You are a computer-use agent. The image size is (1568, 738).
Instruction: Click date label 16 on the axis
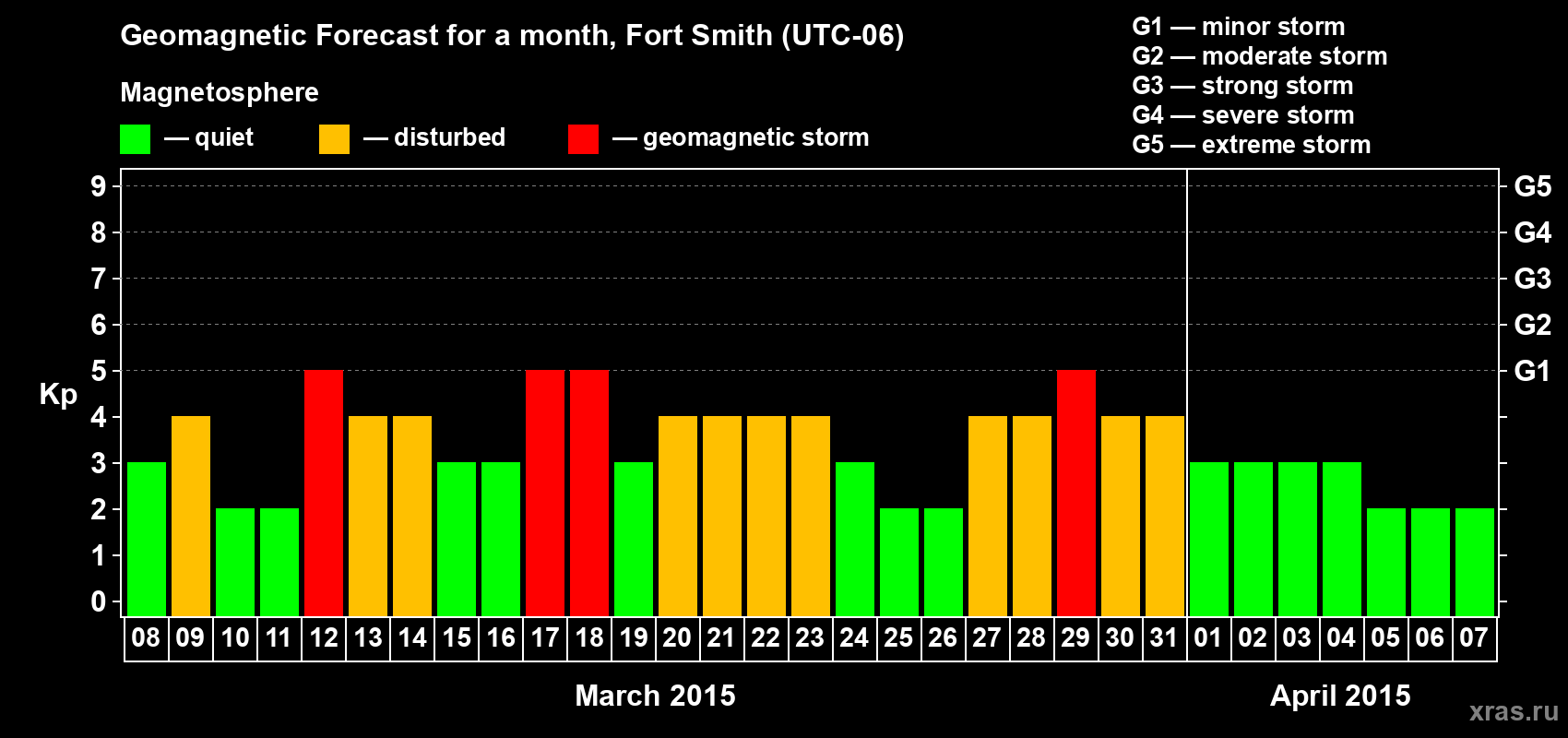coord(500,637)
